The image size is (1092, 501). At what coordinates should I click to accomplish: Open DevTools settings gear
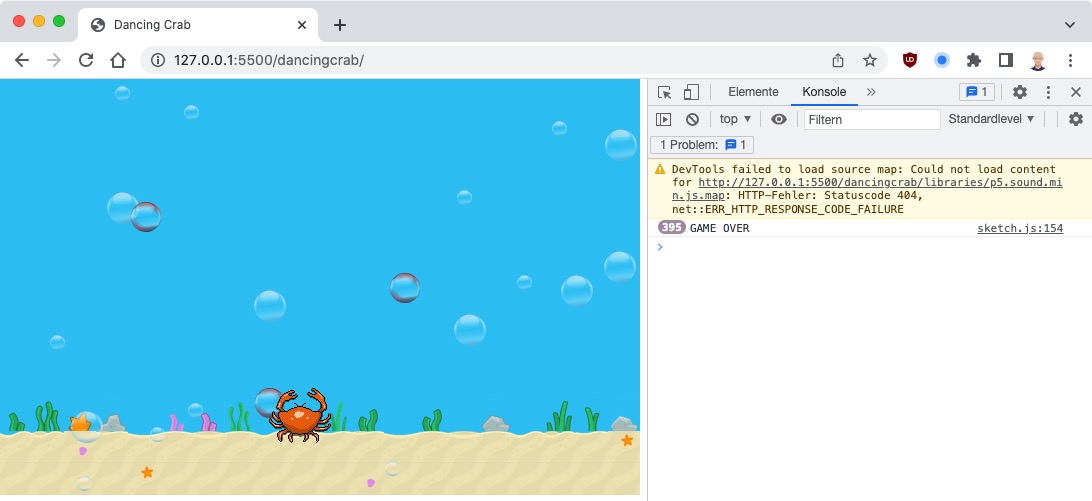point(1020,92)
